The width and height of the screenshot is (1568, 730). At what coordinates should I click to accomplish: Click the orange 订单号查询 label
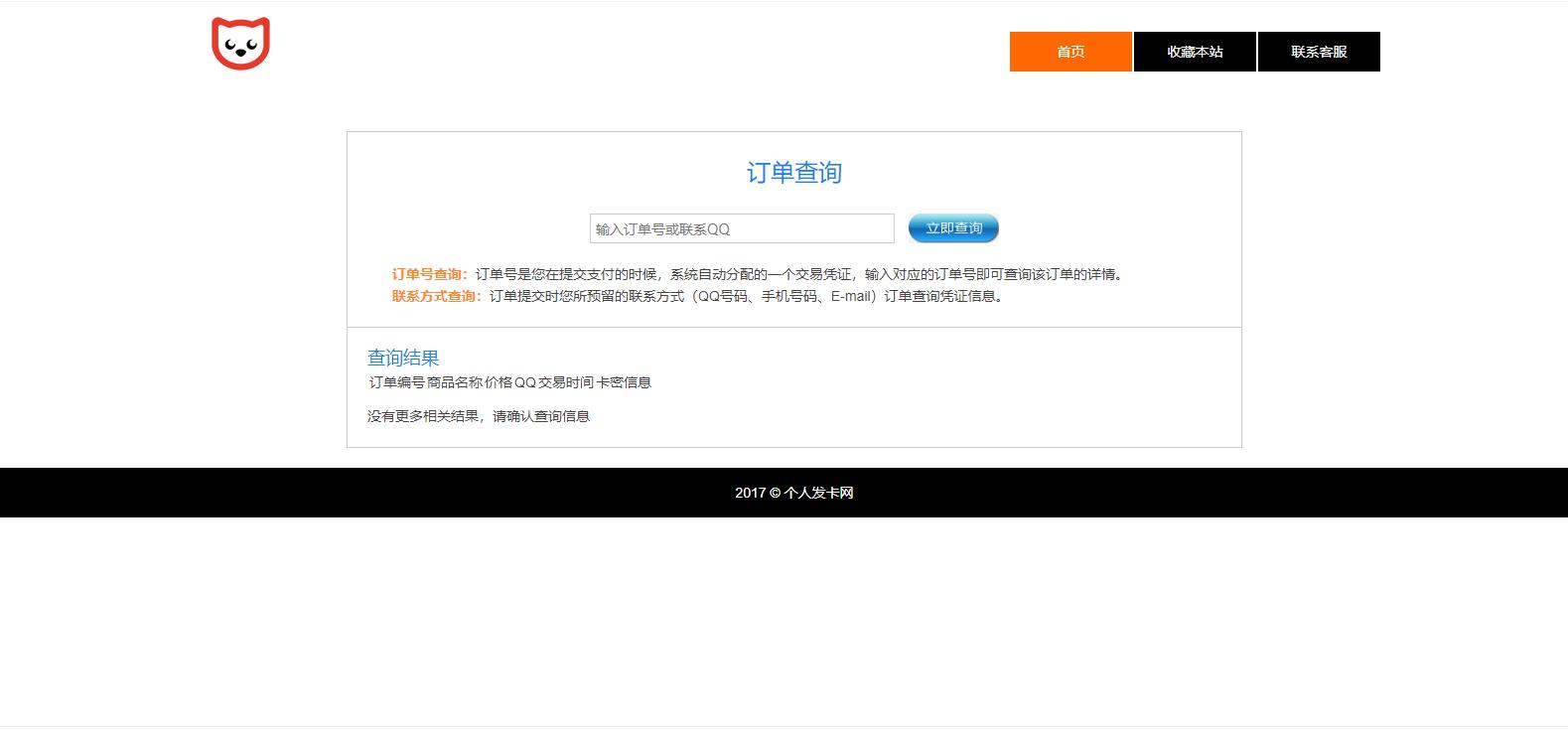pos(429,275)
